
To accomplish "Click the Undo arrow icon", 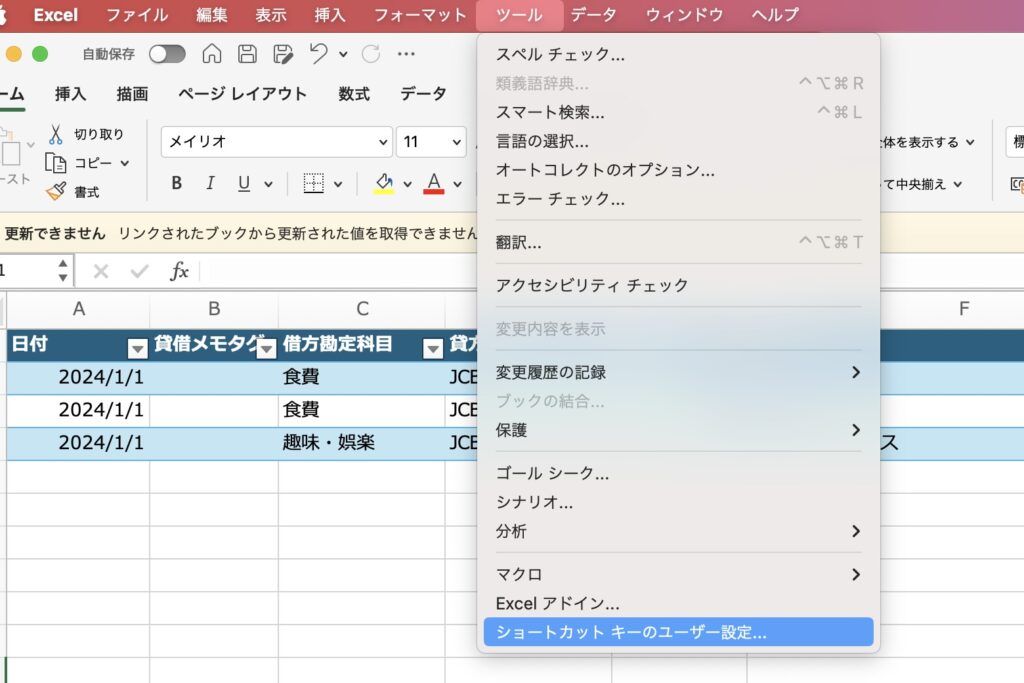I will (318, 54).
